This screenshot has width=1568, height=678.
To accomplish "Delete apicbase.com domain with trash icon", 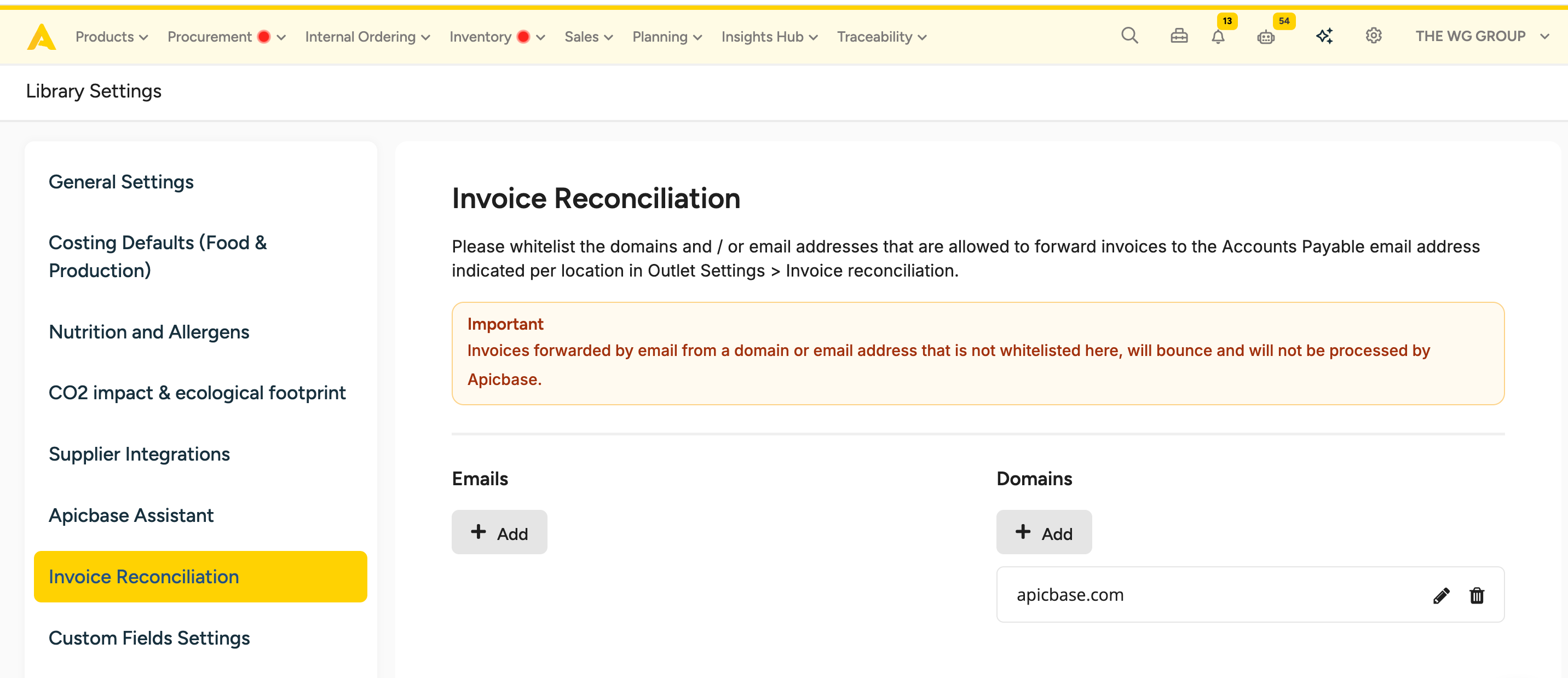I will point(1477,595).
